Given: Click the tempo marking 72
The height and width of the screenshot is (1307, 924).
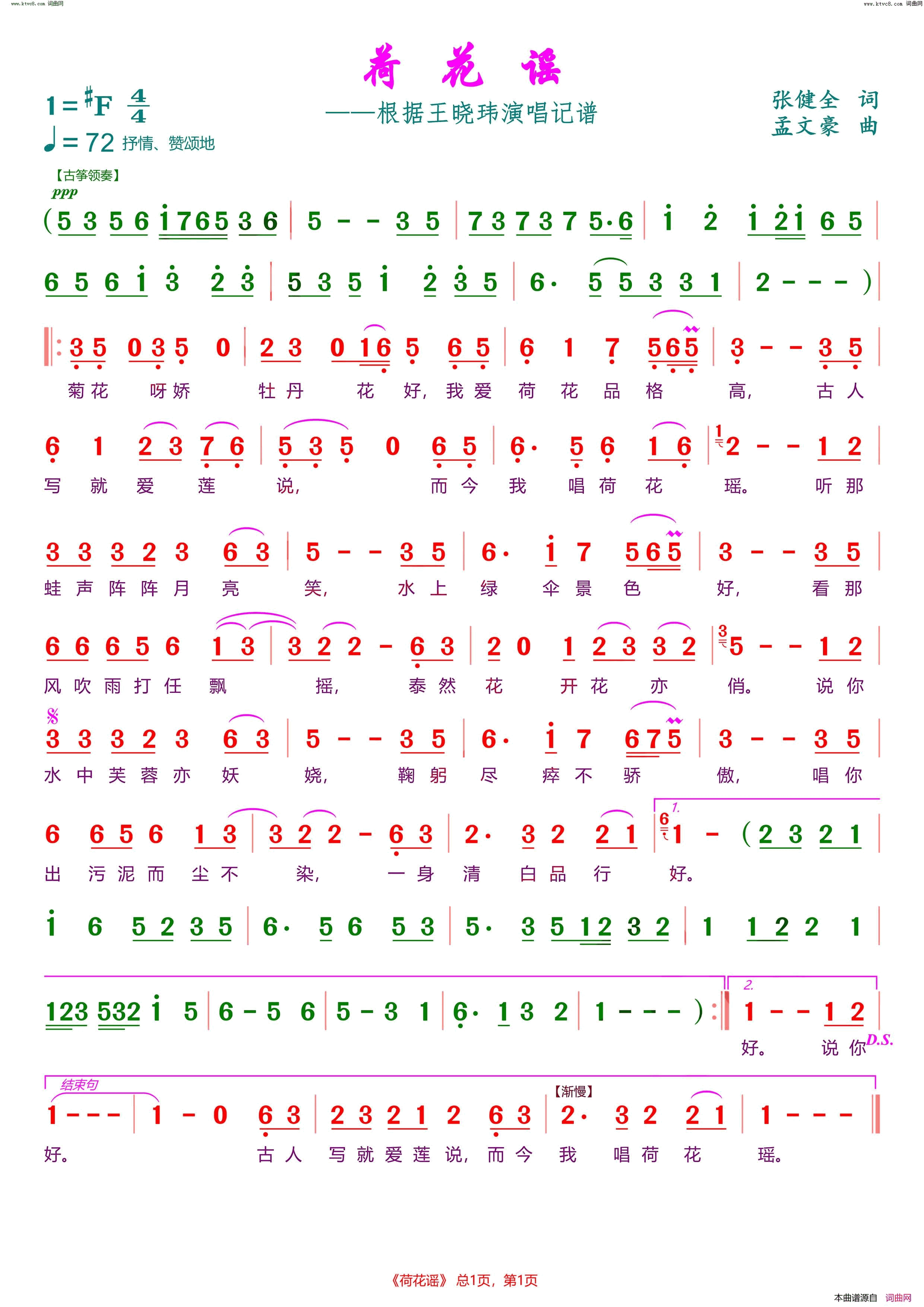Looking at the screenshot, I should (100, 143).
